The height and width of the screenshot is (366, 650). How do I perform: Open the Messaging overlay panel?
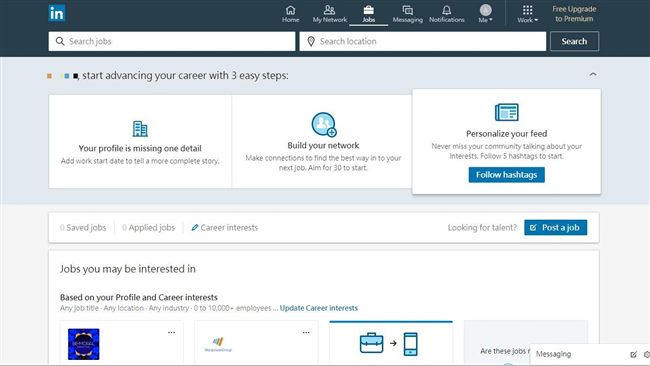[x=553, y=354]
